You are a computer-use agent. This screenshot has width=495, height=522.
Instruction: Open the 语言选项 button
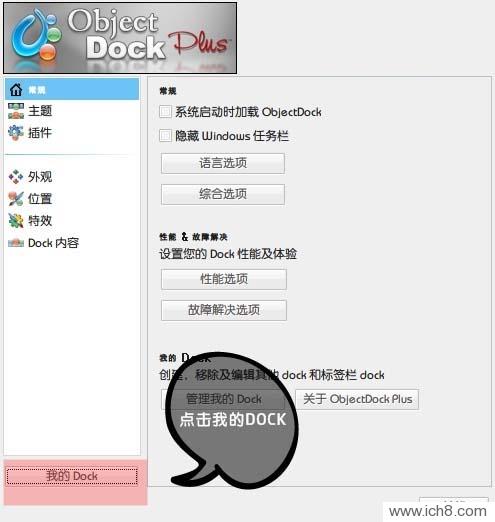[223, 163]
